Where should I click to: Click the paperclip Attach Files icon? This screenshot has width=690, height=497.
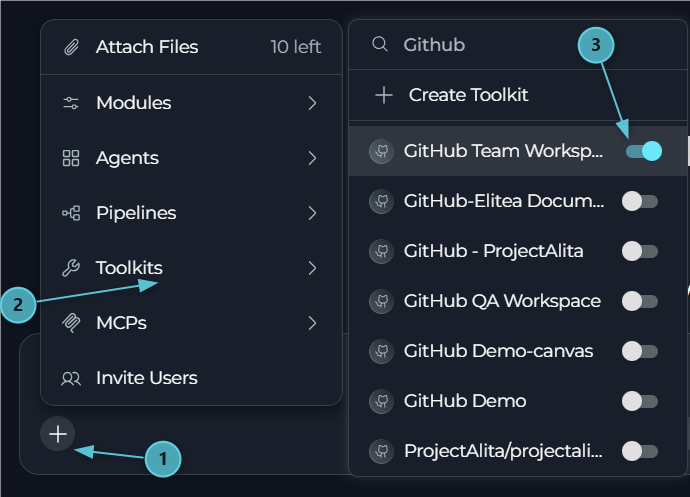[x=71, y=47]
